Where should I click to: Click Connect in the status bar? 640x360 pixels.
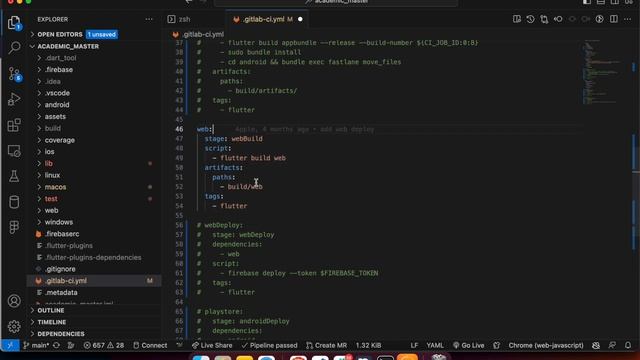coord(150,345)
